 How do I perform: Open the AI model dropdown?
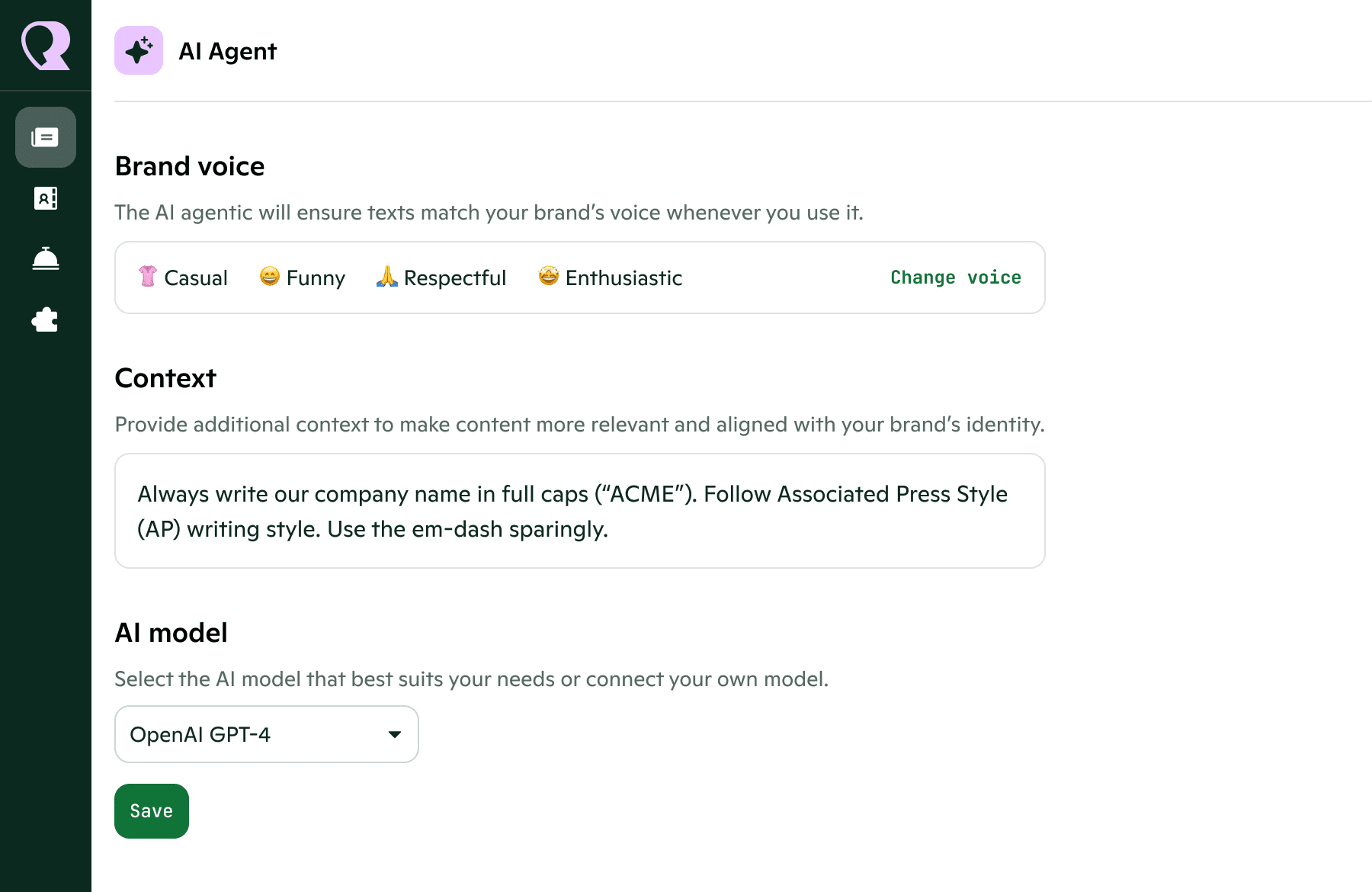(x=266, y=734)
